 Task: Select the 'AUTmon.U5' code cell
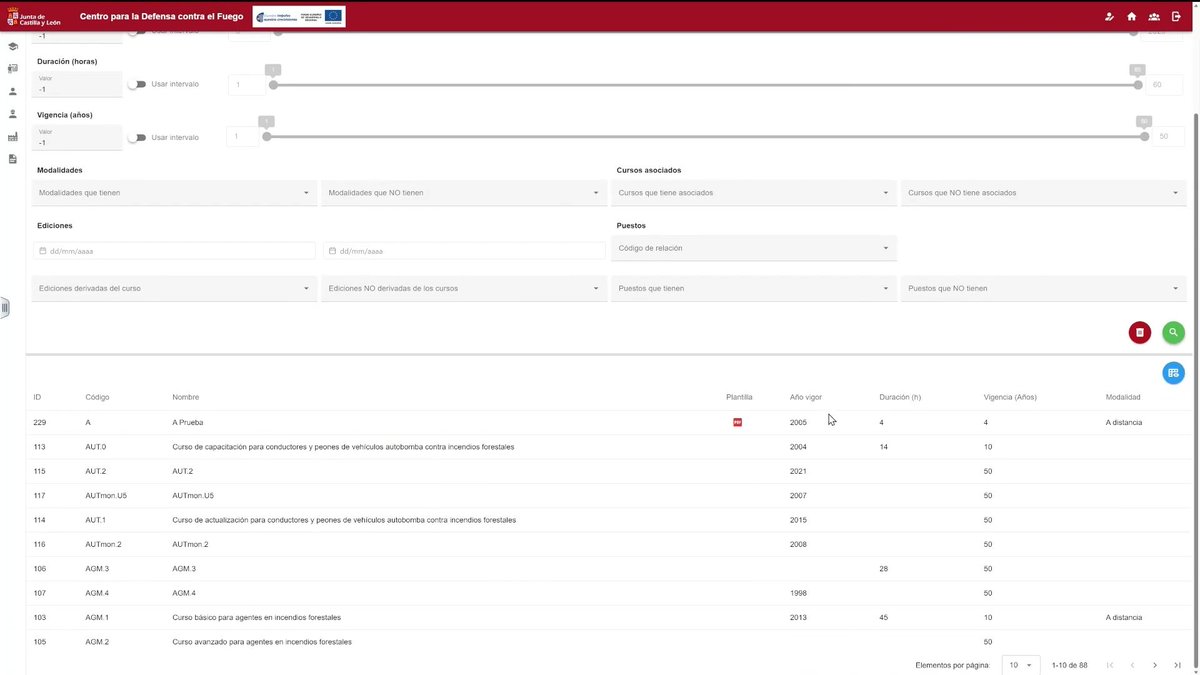coord(106,496)
